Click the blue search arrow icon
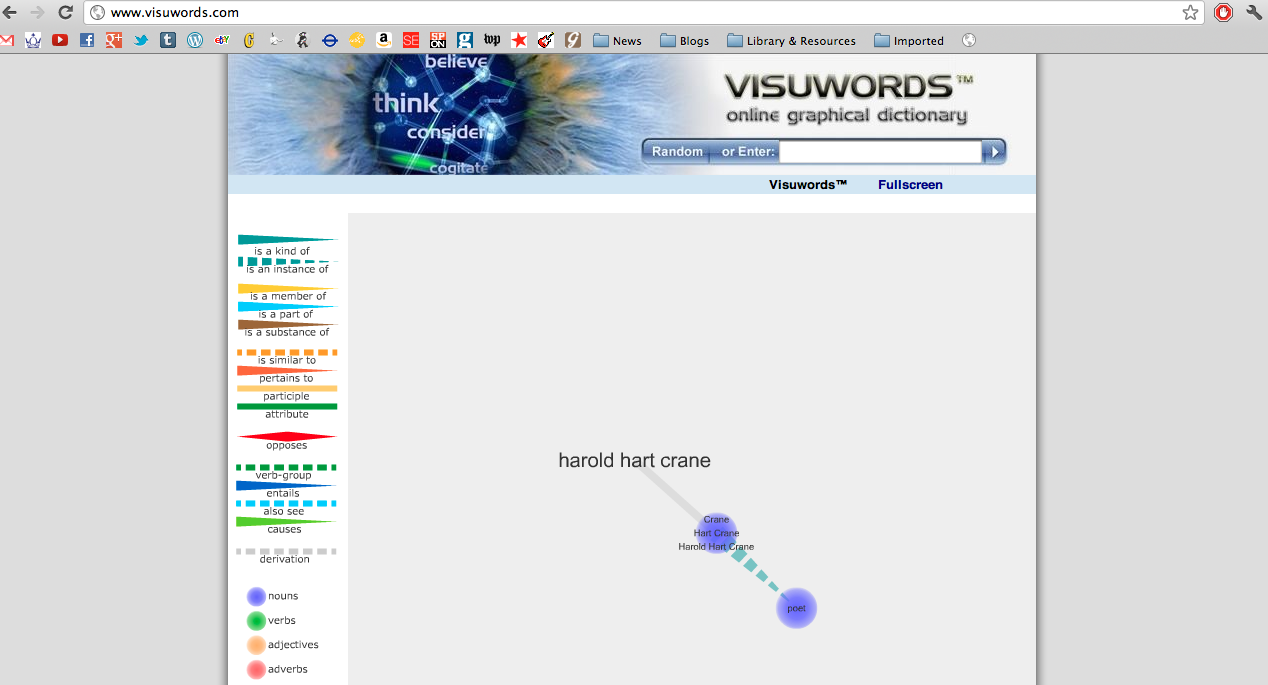The image size is (1268, 685). (995, 151)
